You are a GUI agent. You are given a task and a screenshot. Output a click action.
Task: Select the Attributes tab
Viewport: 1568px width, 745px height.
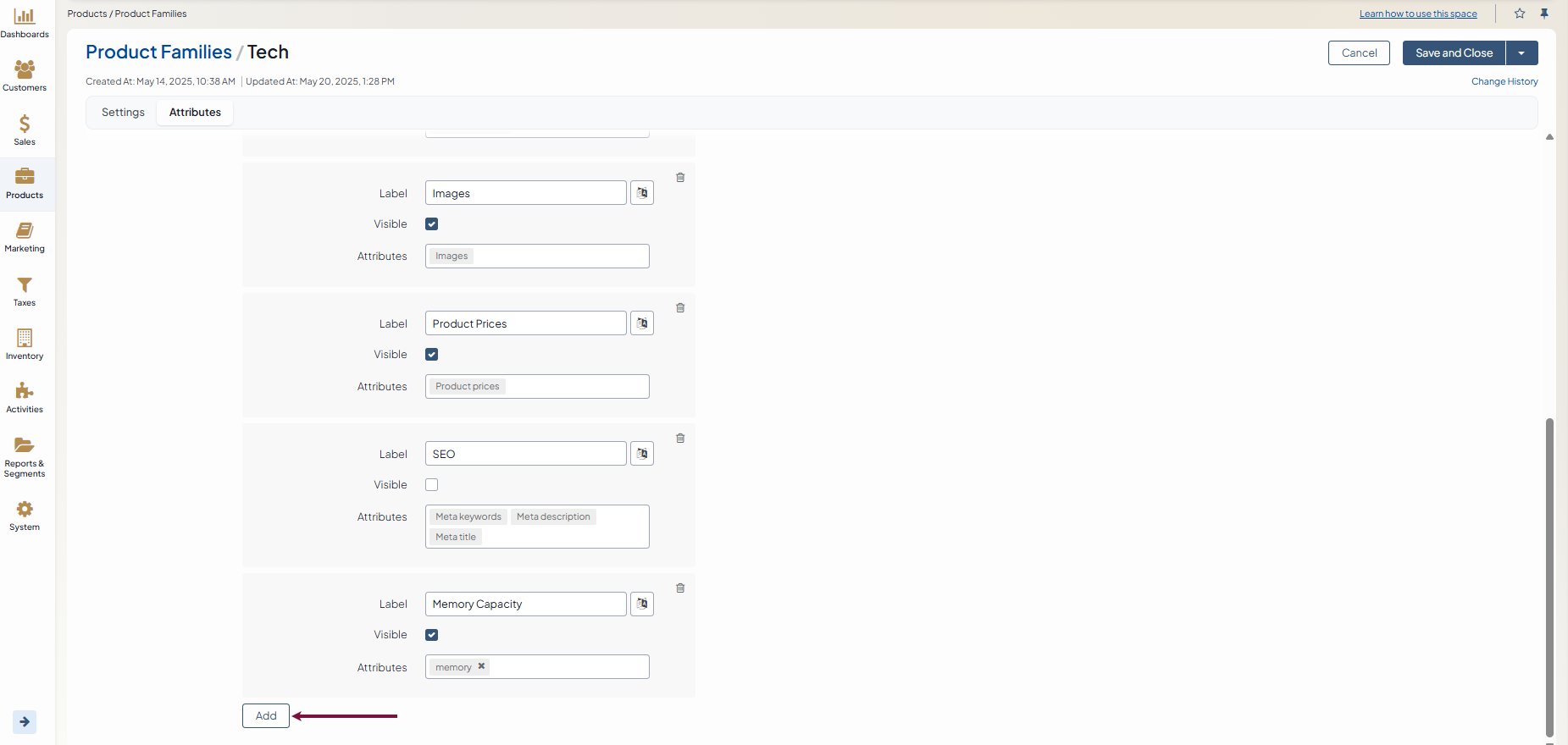(x=195, y=113)
